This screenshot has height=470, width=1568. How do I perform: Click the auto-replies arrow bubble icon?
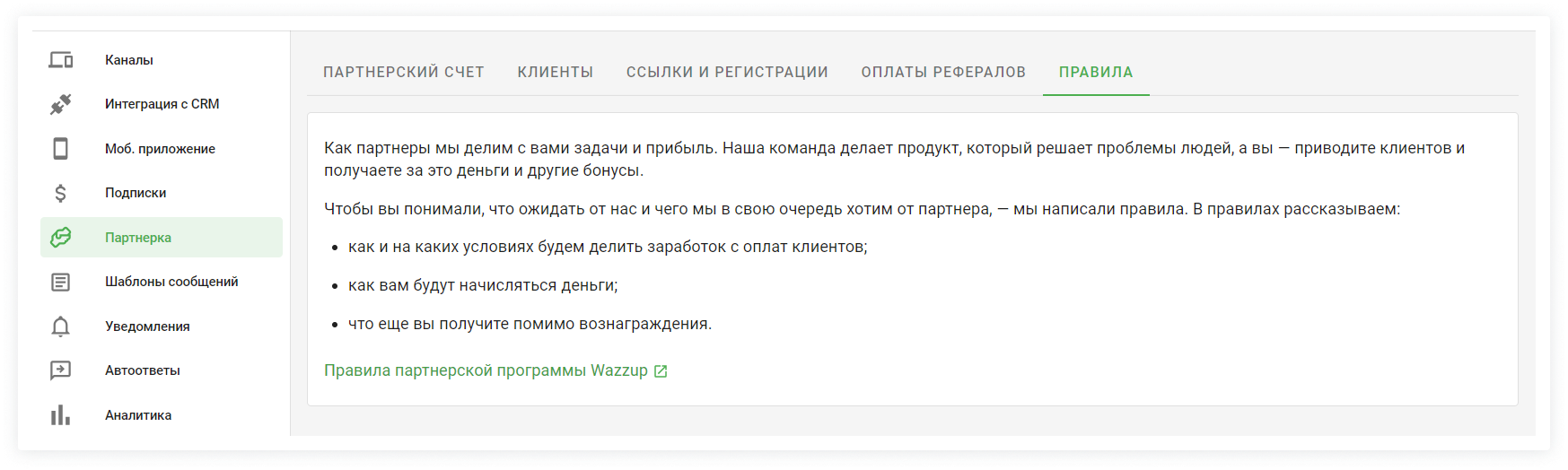60,370
